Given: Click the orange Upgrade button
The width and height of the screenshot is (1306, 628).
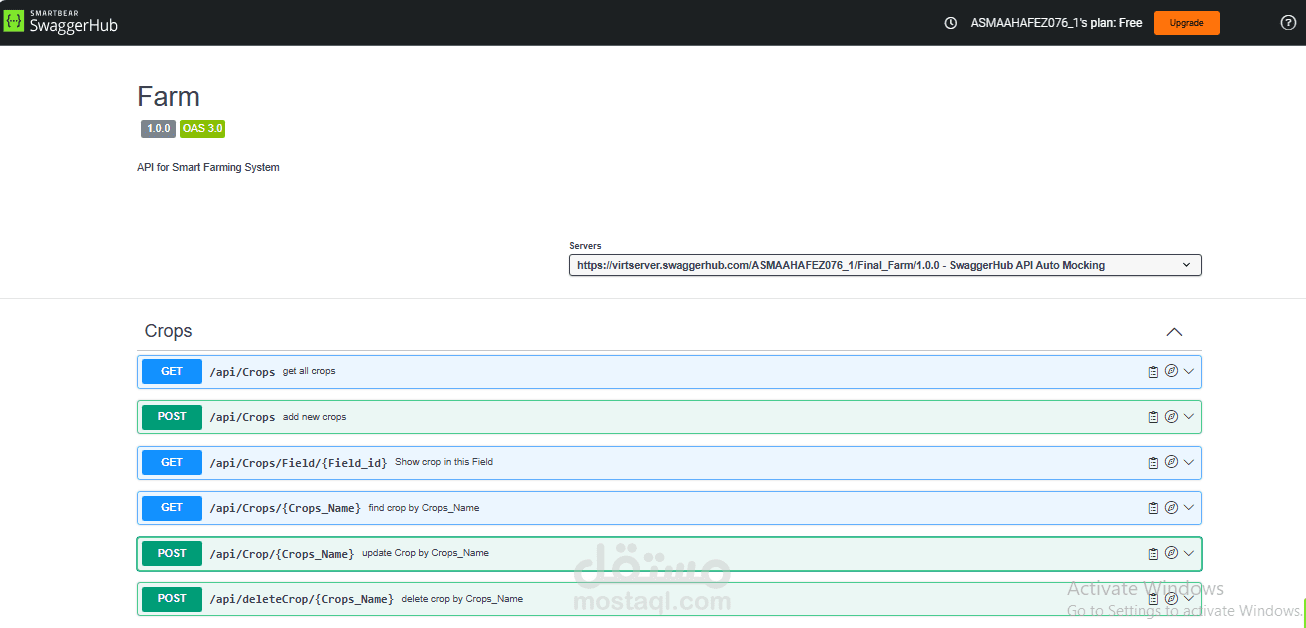Looking at the screenshot, I should [1187, 23].
